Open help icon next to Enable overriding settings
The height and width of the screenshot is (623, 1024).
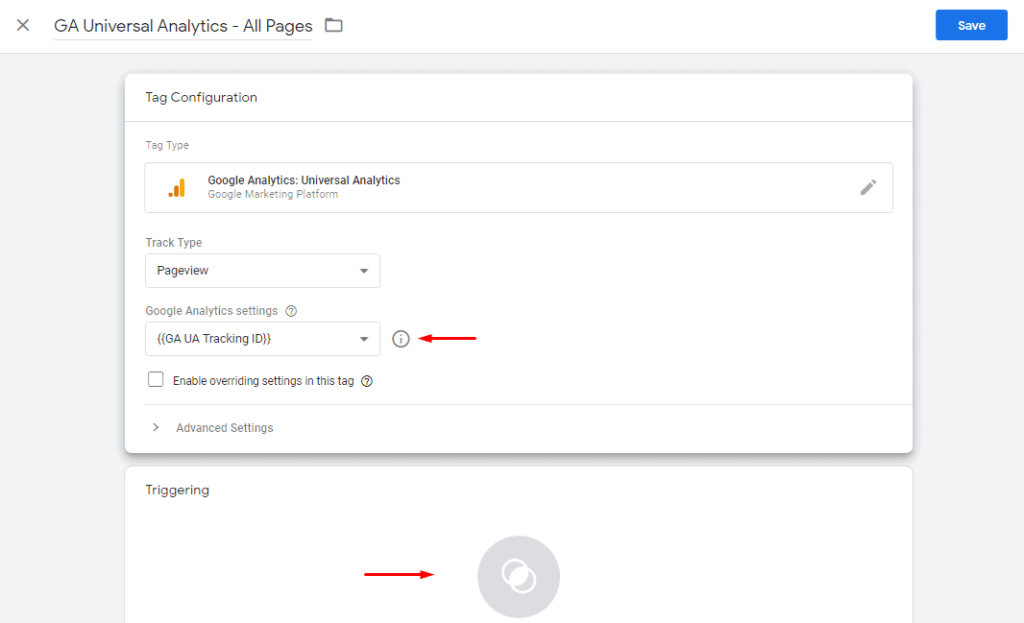[x=367, y=381]
